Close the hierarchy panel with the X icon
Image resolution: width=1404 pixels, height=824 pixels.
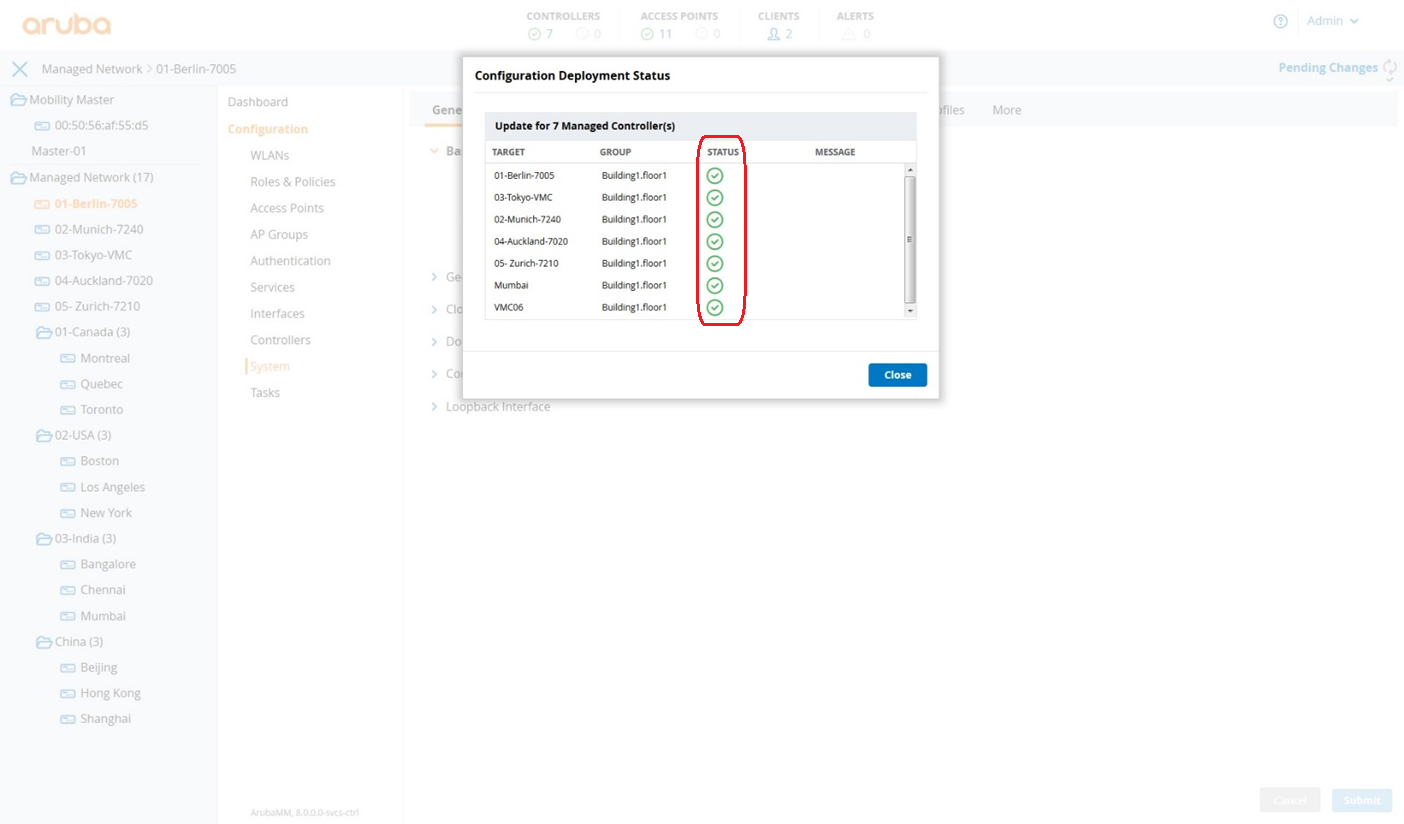point(19,69)
